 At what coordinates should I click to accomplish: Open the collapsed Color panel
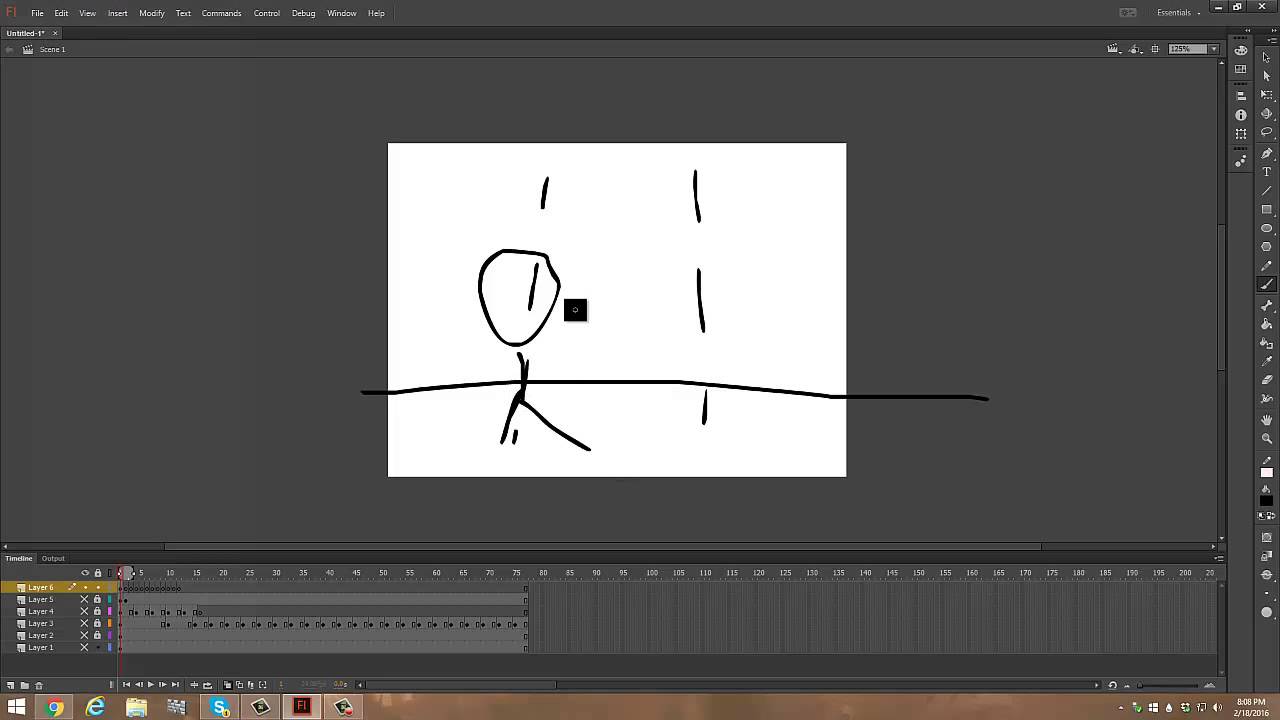(1241, 50)
